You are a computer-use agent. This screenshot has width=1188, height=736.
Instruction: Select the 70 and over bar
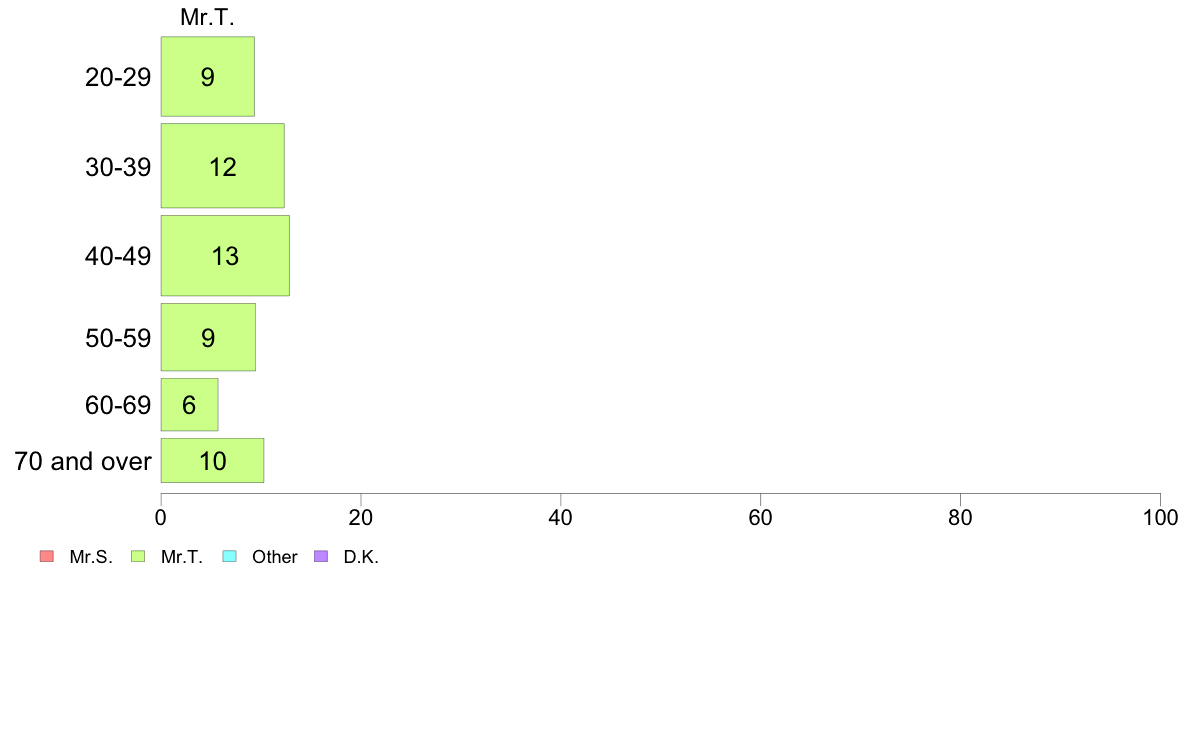[x=212, y=460]
